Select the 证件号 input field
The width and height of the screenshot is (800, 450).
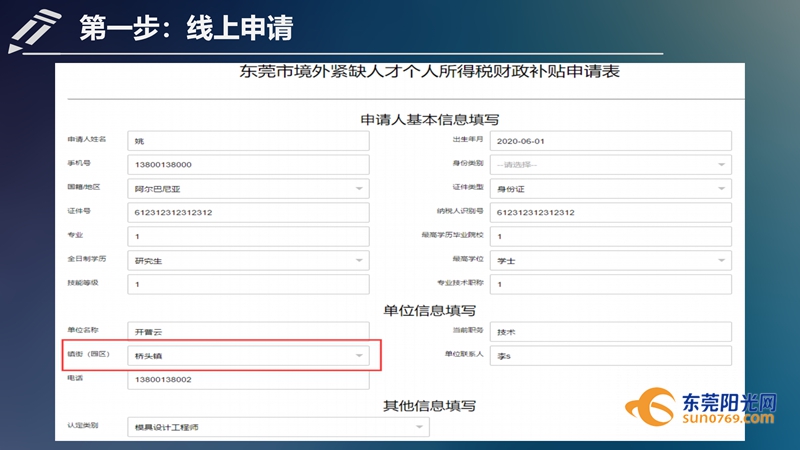(x=248, y=213)
